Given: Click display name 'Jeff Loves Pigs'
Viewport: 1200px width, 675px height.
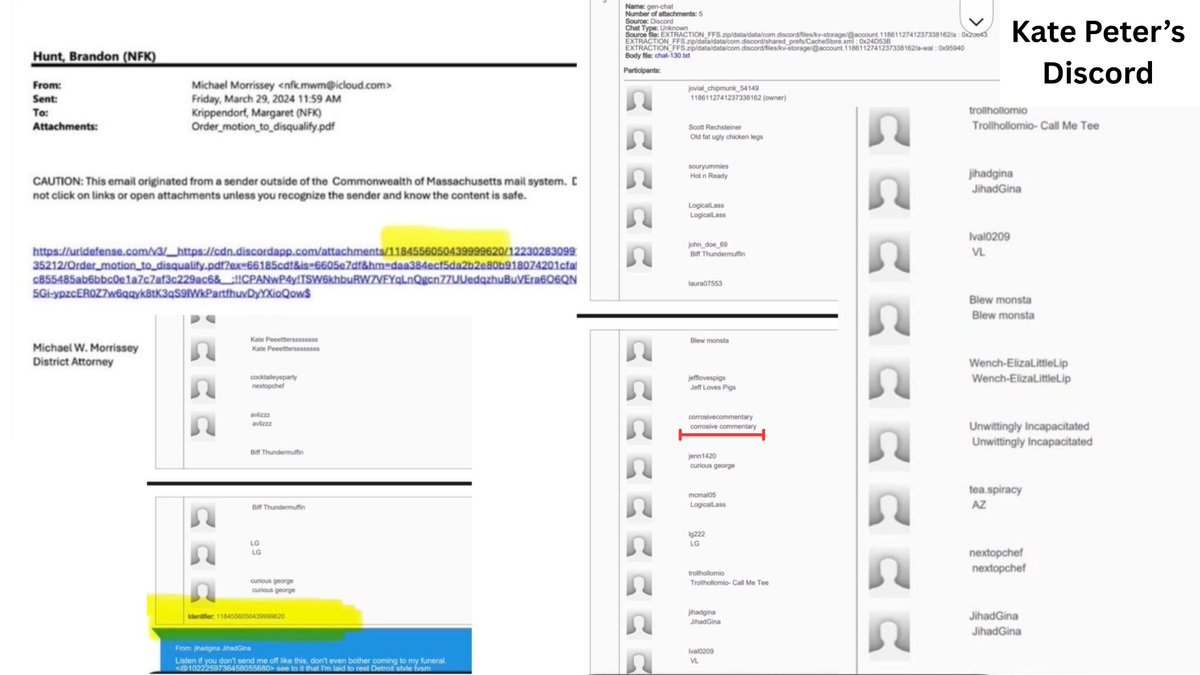Looking at the screenshot, I should (713, 387).
